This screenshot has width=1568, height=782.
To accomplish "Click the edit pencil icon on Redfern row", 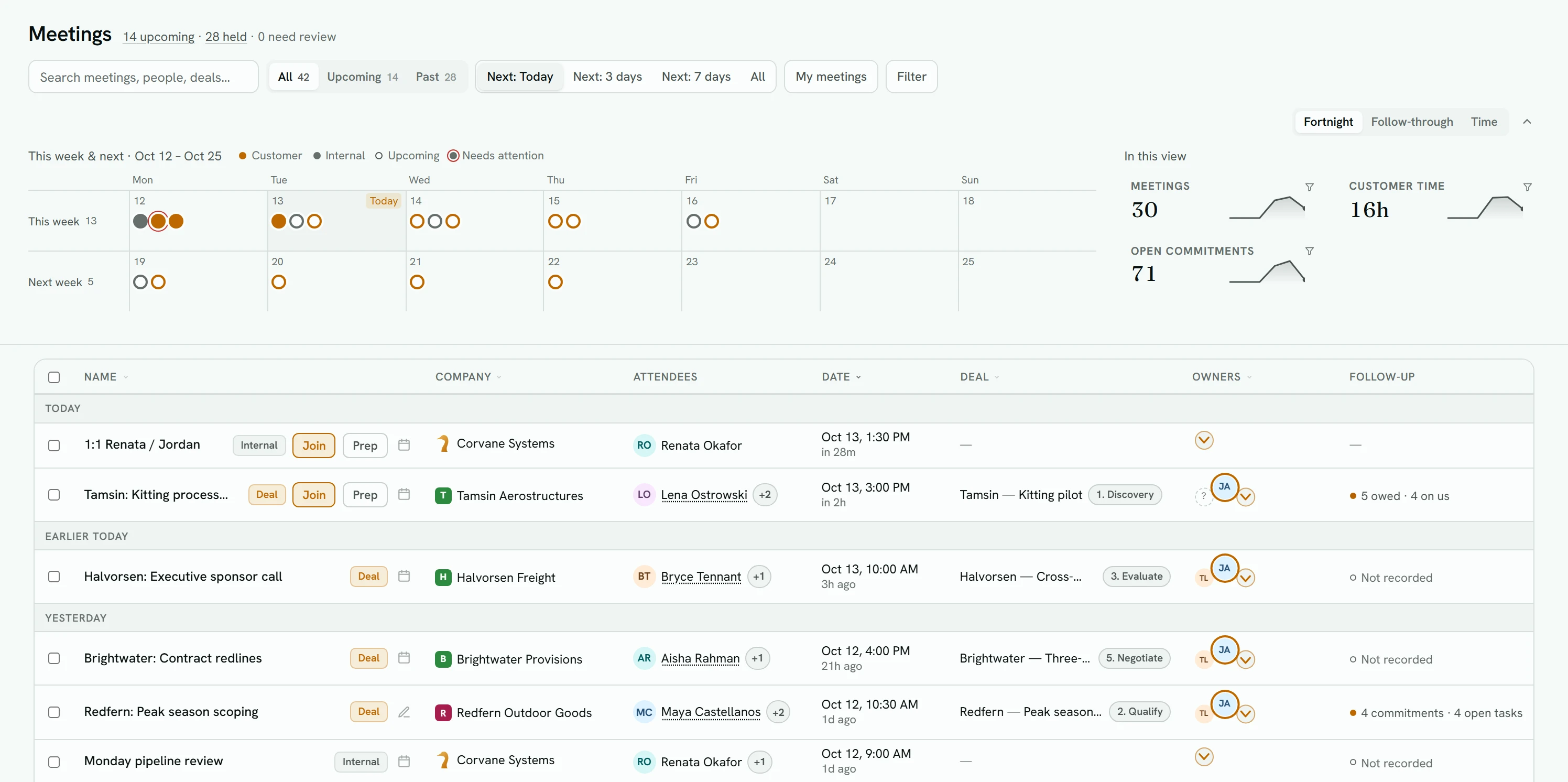I will [404, 711].
